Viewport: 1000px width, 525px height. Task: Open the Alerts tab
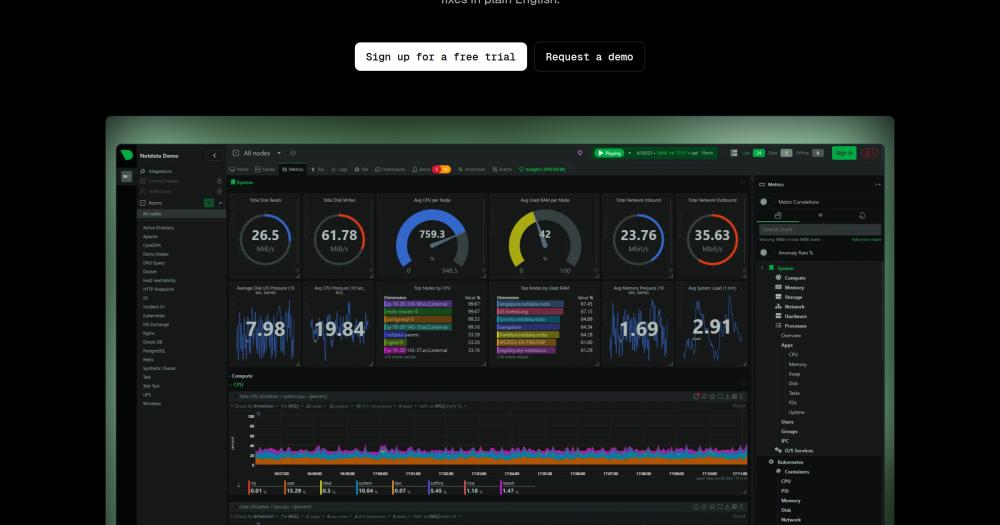[421, 170]
